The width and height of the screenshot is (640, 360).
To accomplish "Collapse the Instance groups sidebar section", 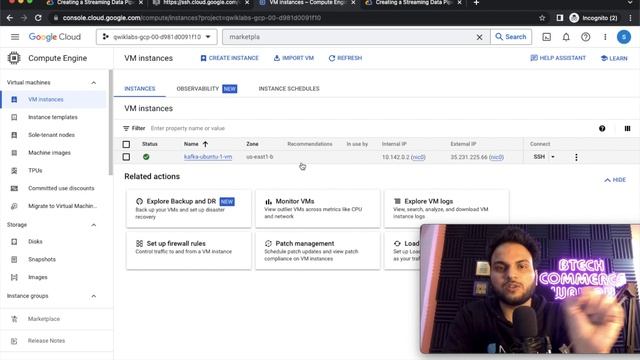I will 93,296.
